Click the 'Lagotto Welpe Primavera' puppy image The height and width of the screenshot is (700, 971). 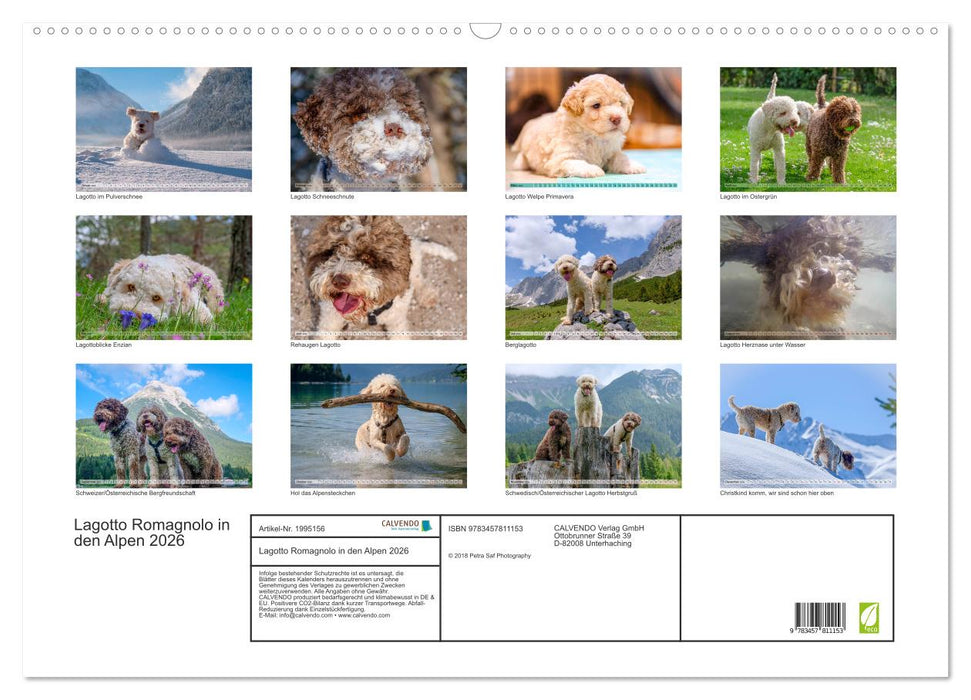(591, 128)
